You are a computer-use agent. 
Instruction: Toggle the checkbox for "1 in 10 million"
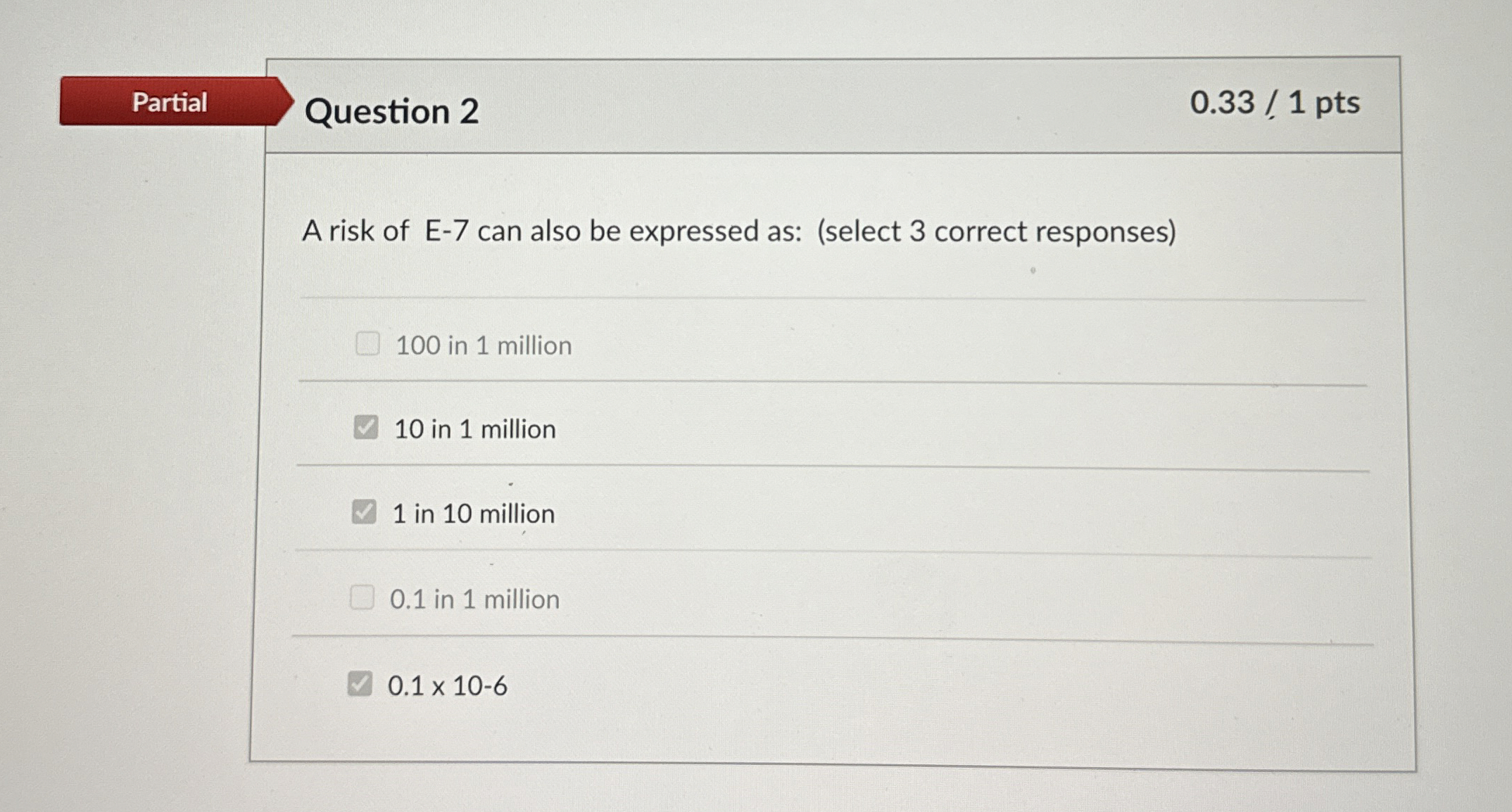[x=365, y=513]
